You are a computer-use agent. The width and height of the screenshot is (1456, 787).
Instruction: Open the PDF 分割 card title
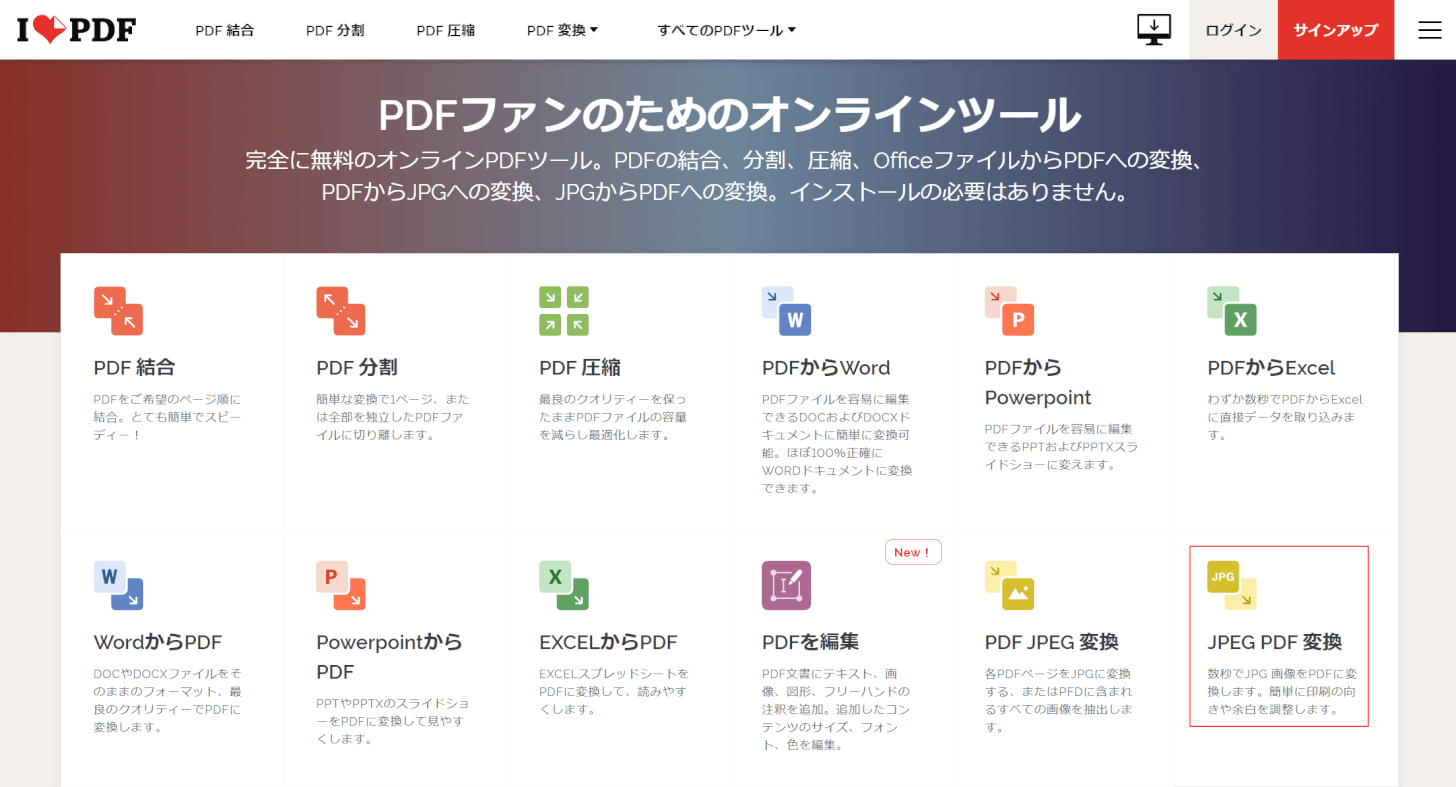point(357,367)
